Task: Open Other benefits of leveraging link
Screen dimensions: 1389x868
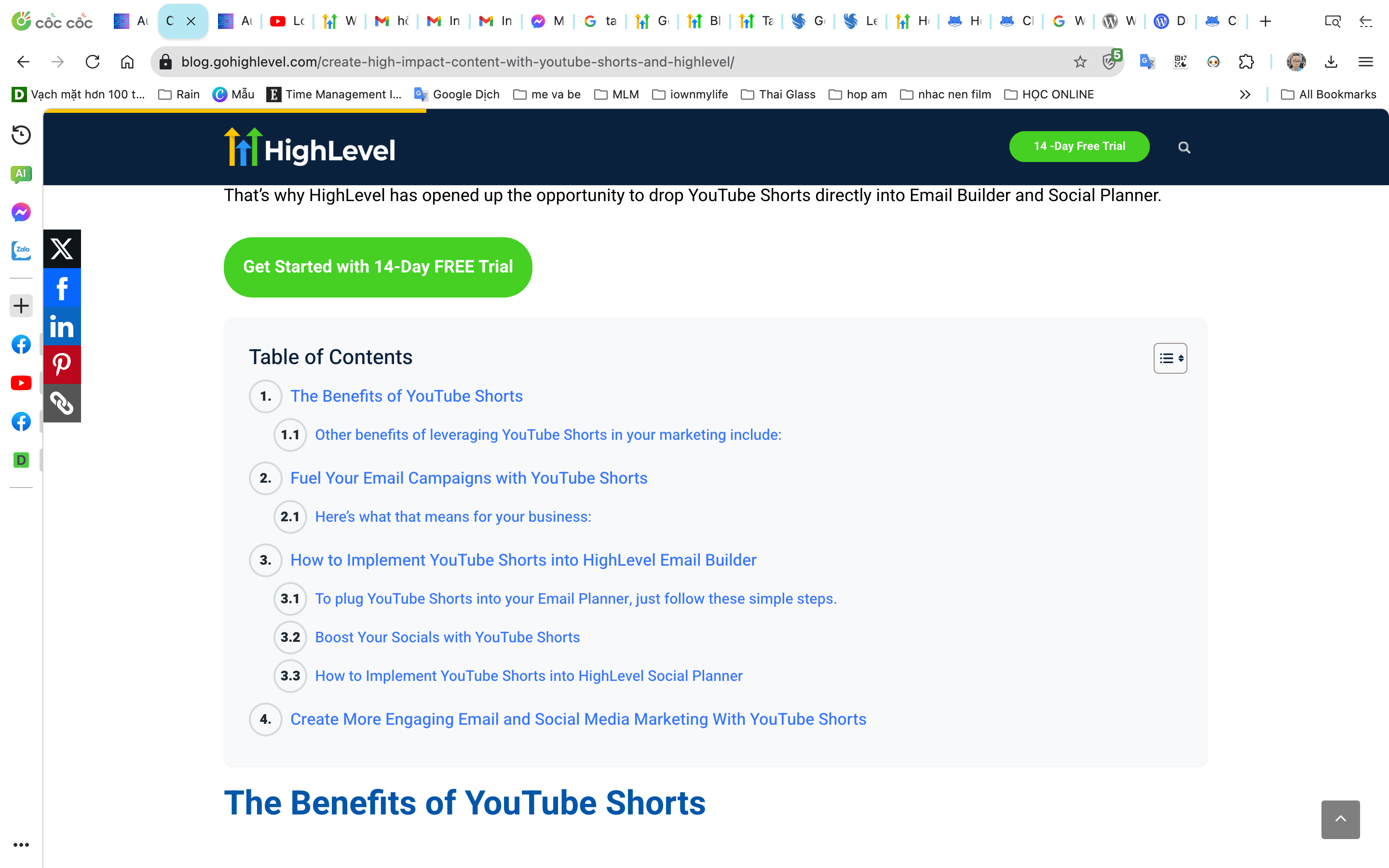Action: pyautogui.click(x=548, y=434)
